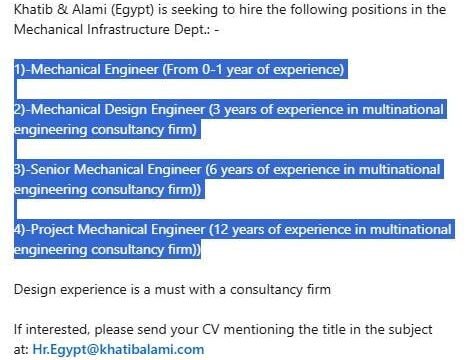Select the "3)-Senior Mechanical Engineer" title
This screenshot has width=470, height=360.
point(108,170)
